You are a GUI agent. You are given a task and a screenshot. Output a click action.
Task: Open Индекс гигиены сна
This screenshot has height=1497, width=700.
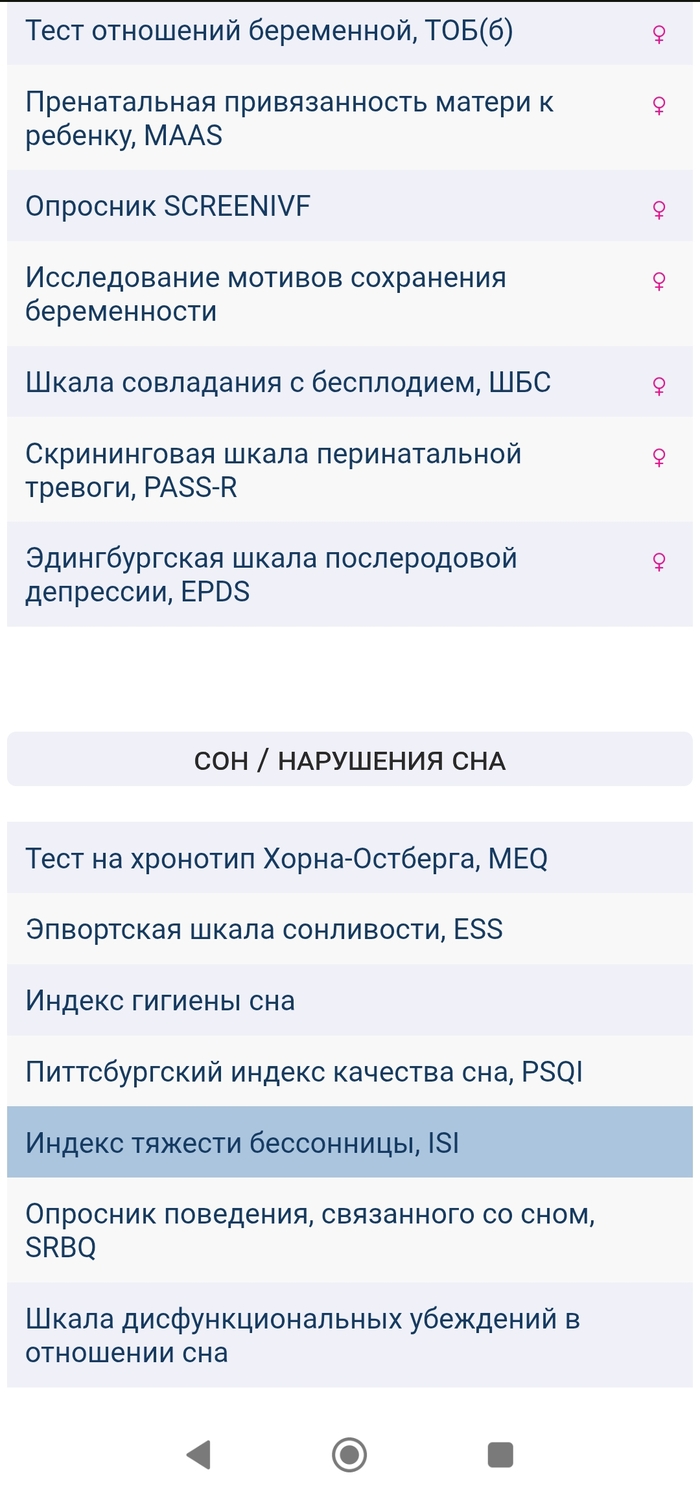[160, 1000]
